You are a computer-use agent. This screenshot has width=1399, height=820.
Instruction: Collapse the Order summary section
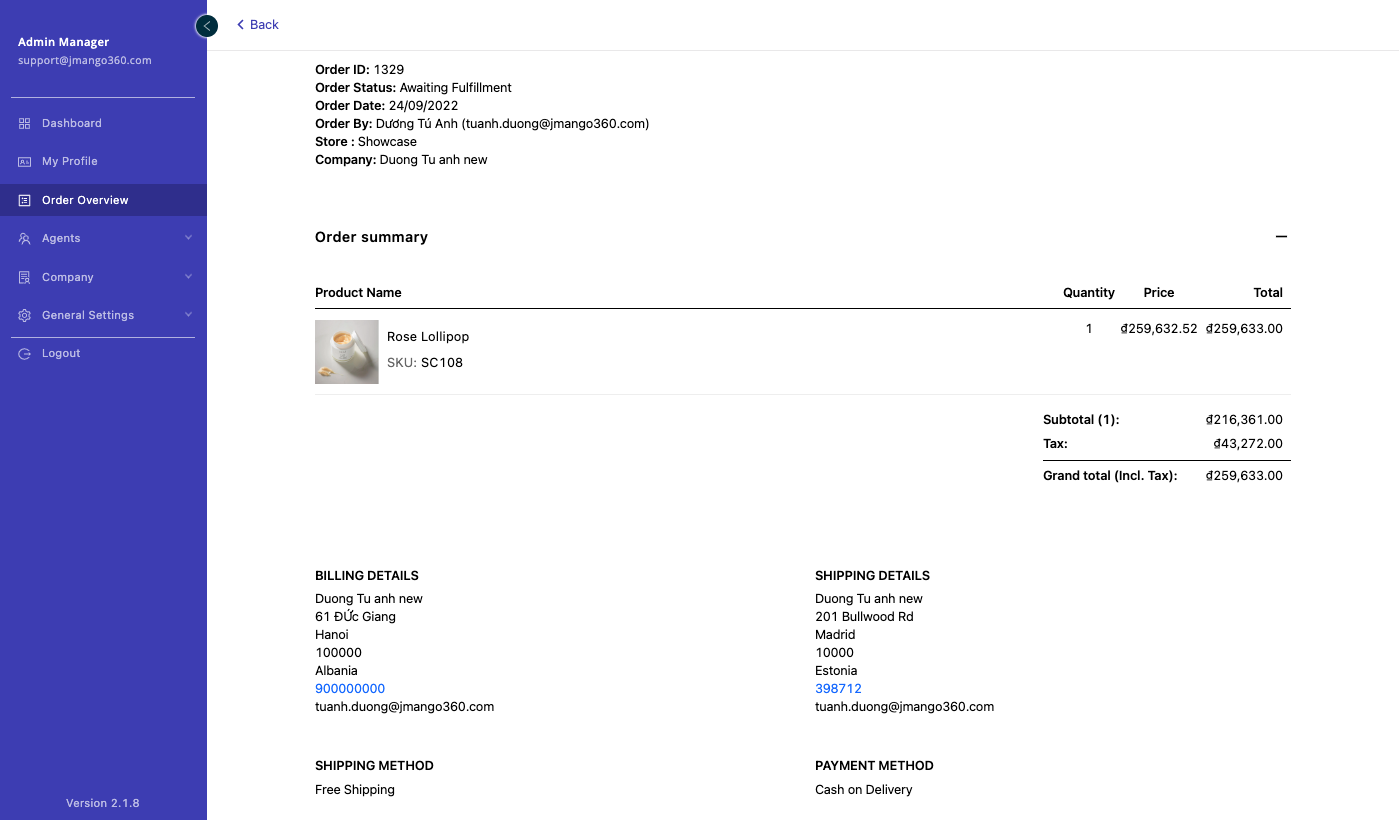coord(1281,237)
